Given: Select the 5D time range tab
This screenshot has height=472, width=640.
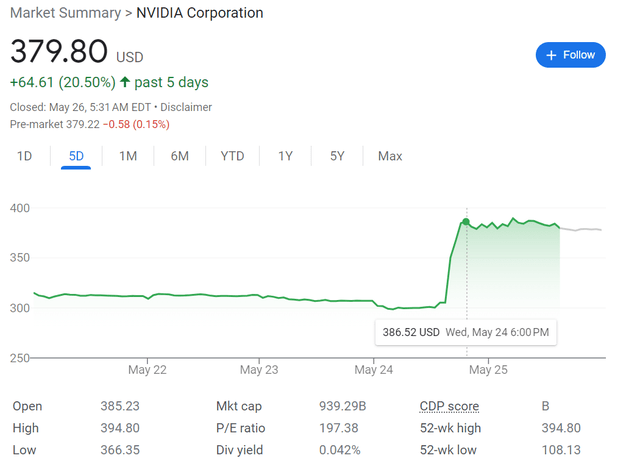Looking at the screenshot, I should 76,156.
